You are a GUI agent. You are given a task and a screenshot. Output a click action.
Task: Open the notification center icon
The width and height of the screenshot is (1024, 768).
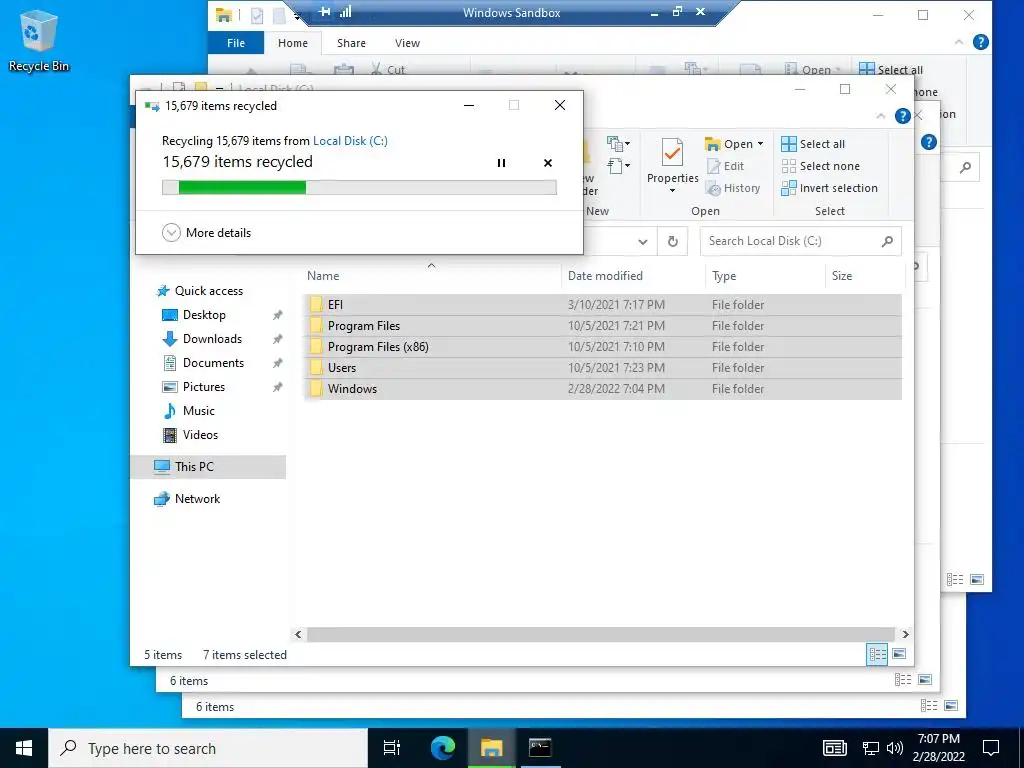click(x=991, y=748)
